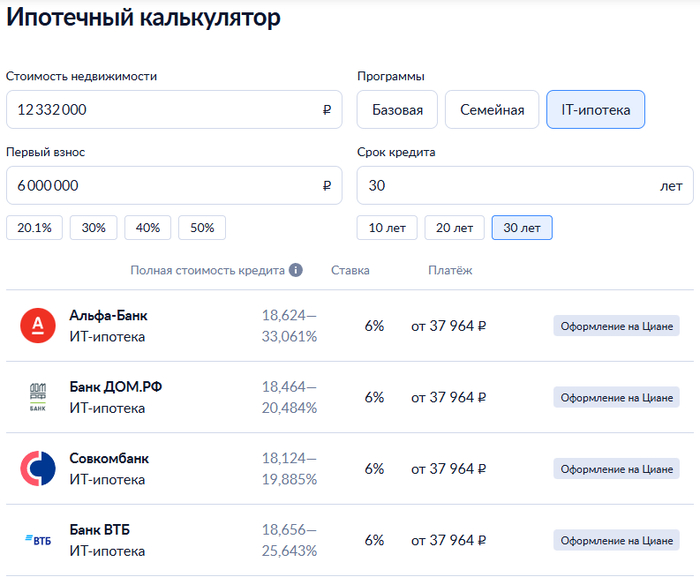
Task: Click ИТ-ипотека label under Совкомбанк
Action: (107, 480)
